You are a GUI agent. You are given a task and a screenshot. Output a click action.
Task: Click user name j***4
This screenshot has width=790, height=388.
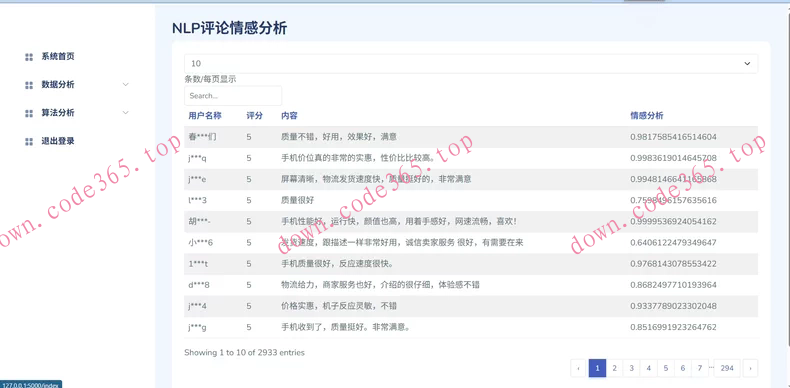pos(197,306)
